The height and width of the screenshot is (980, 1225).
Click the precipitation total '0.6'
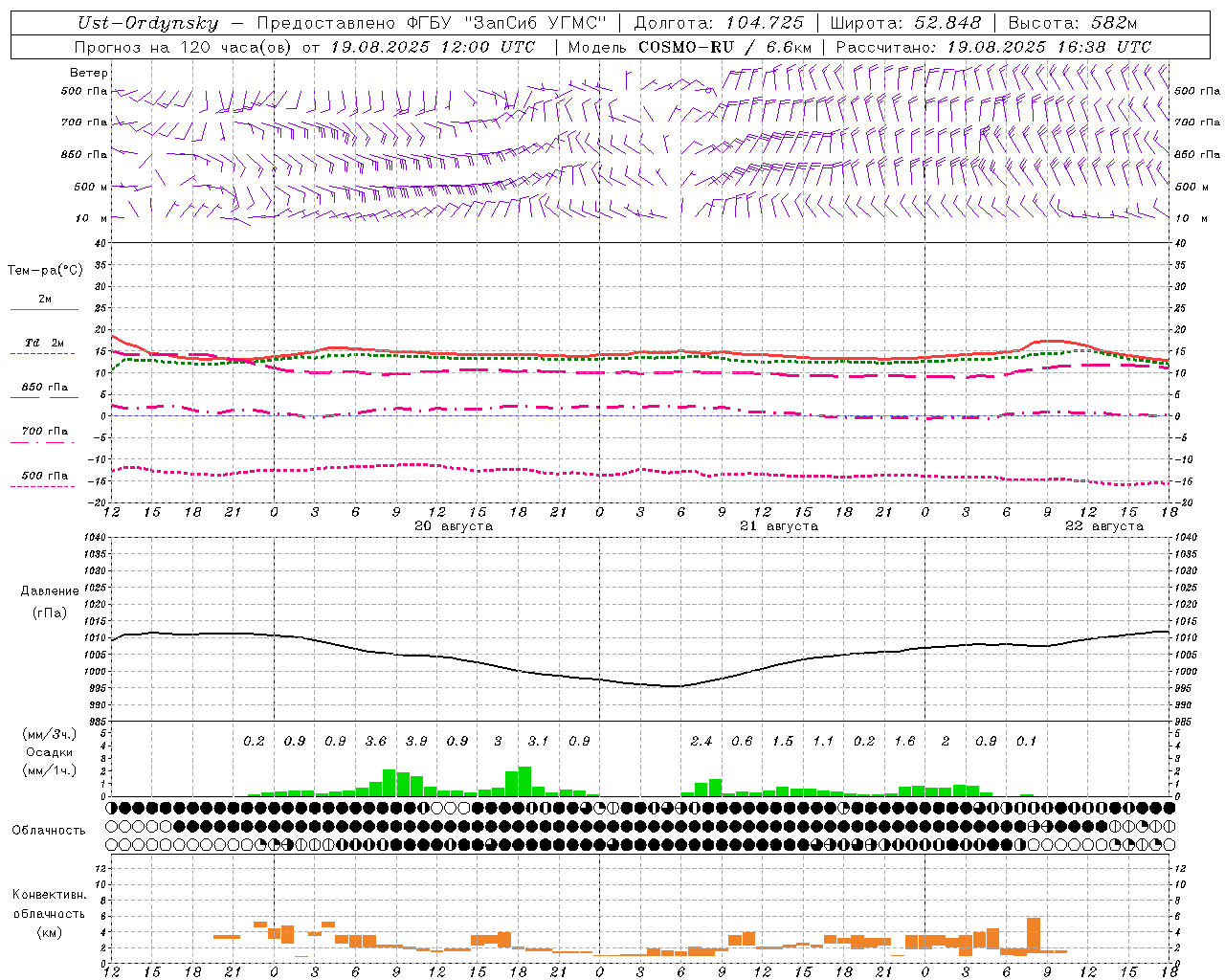click(x=742, y=741)
